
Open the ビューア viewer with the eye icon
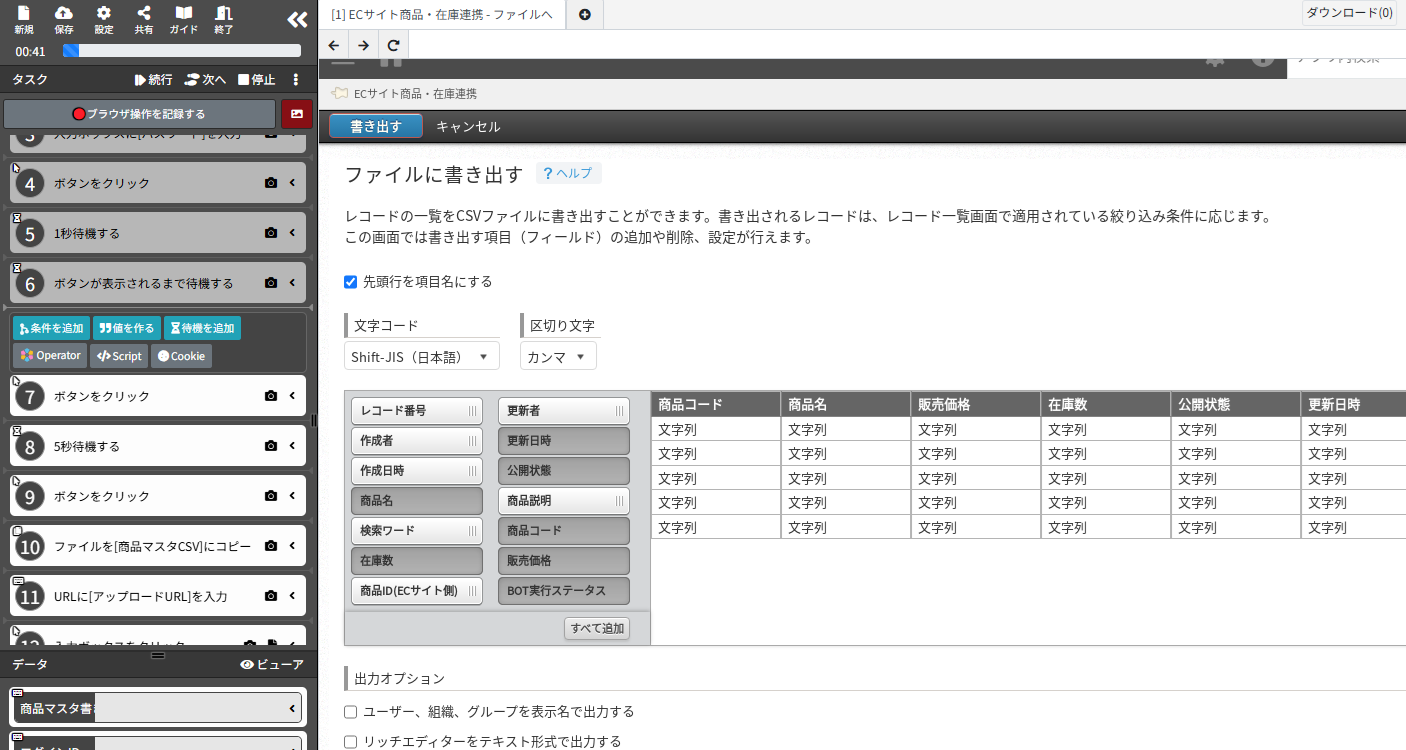coord(273,664)
